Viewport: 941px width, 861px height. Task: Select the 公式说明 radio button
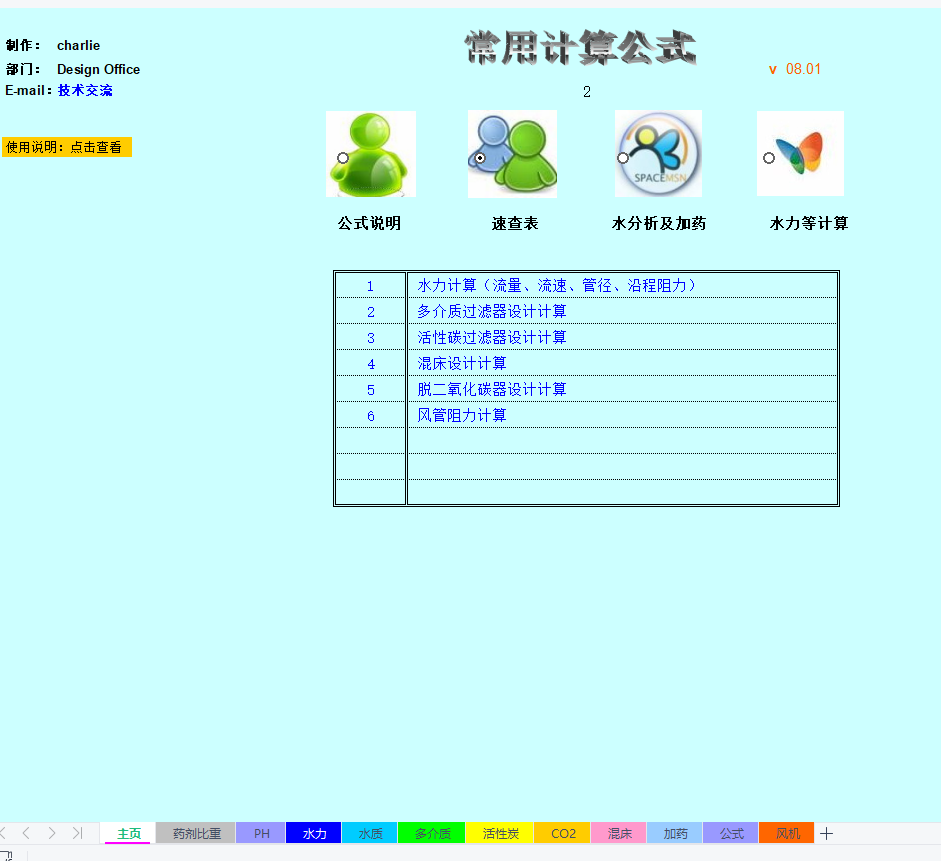(x=343, y=158)
